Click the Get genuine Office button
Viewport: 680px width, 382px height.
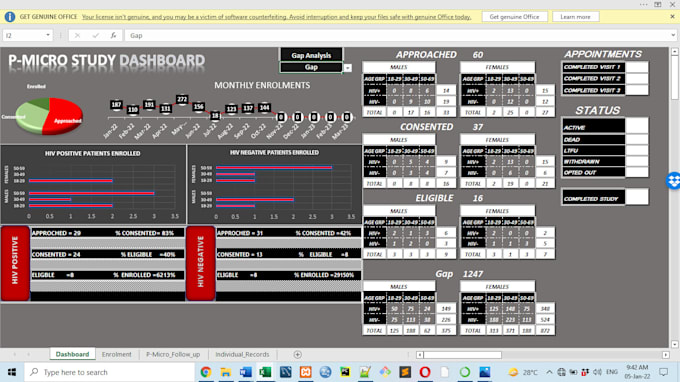(x=514, y=16)
